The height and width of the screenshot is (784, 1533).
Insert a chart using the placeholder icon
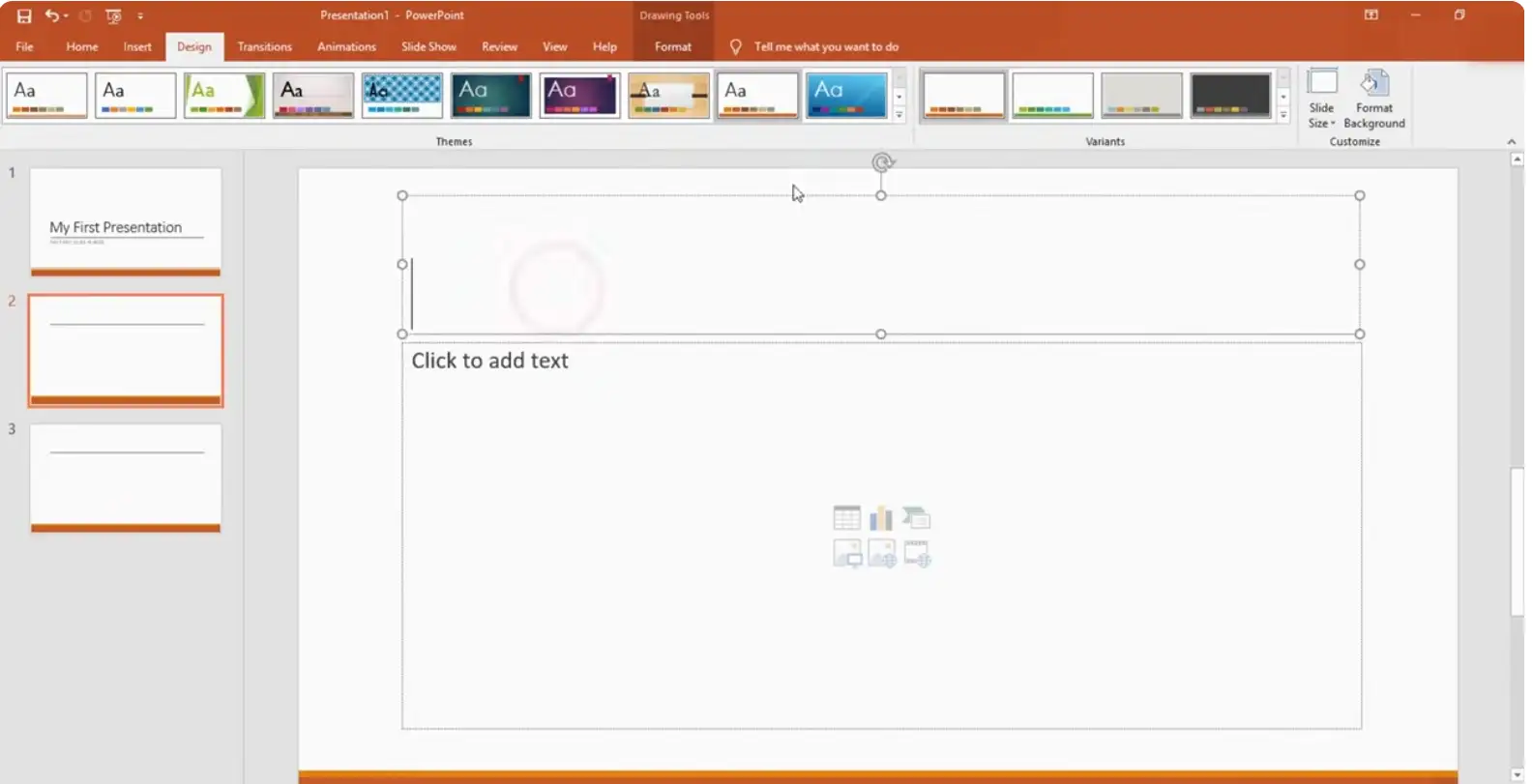[x=881, y=518]
